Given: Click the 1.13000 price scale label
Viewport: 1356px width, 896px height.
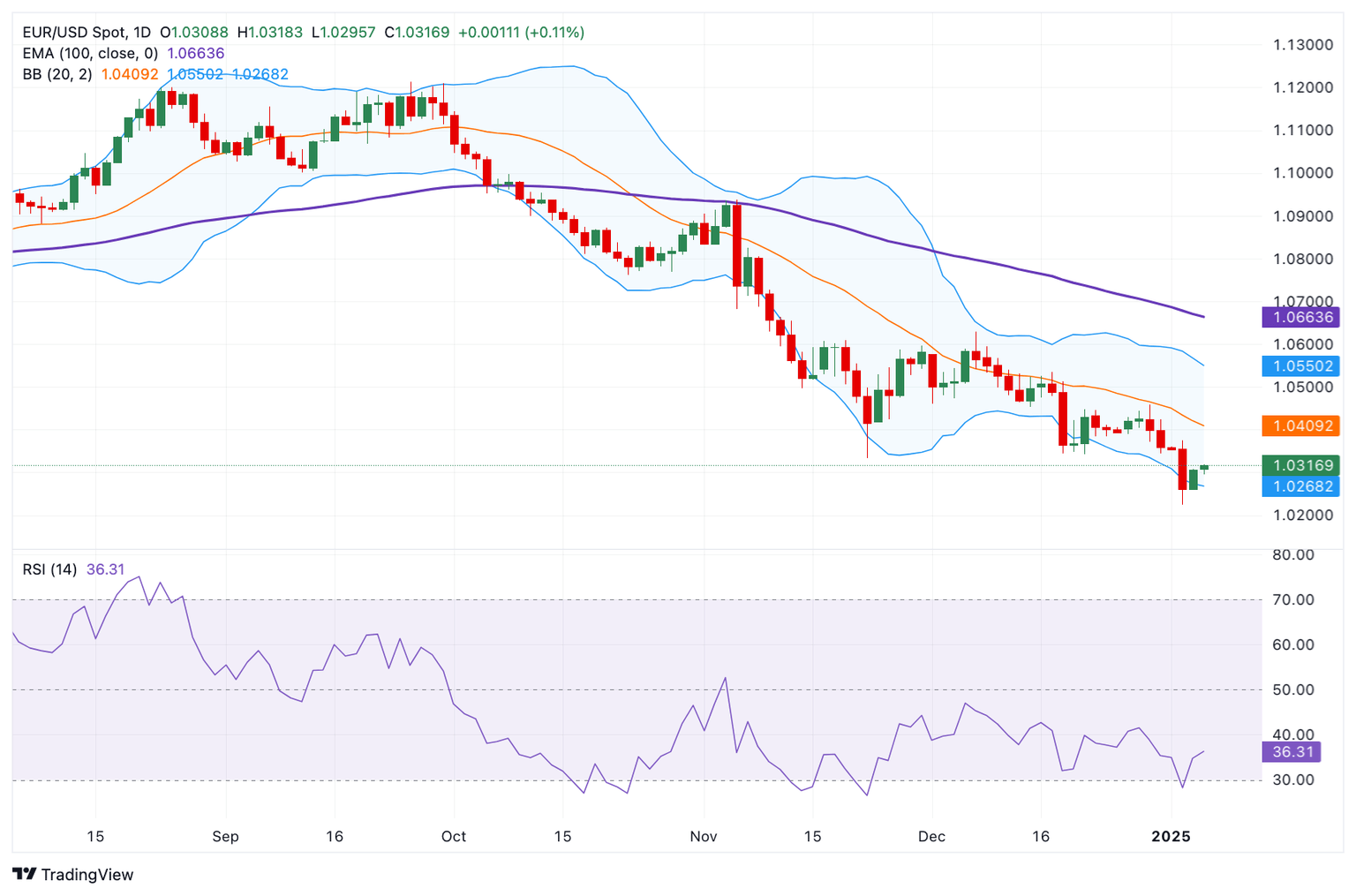Looking at the screenshot, I should [1302, 45].
